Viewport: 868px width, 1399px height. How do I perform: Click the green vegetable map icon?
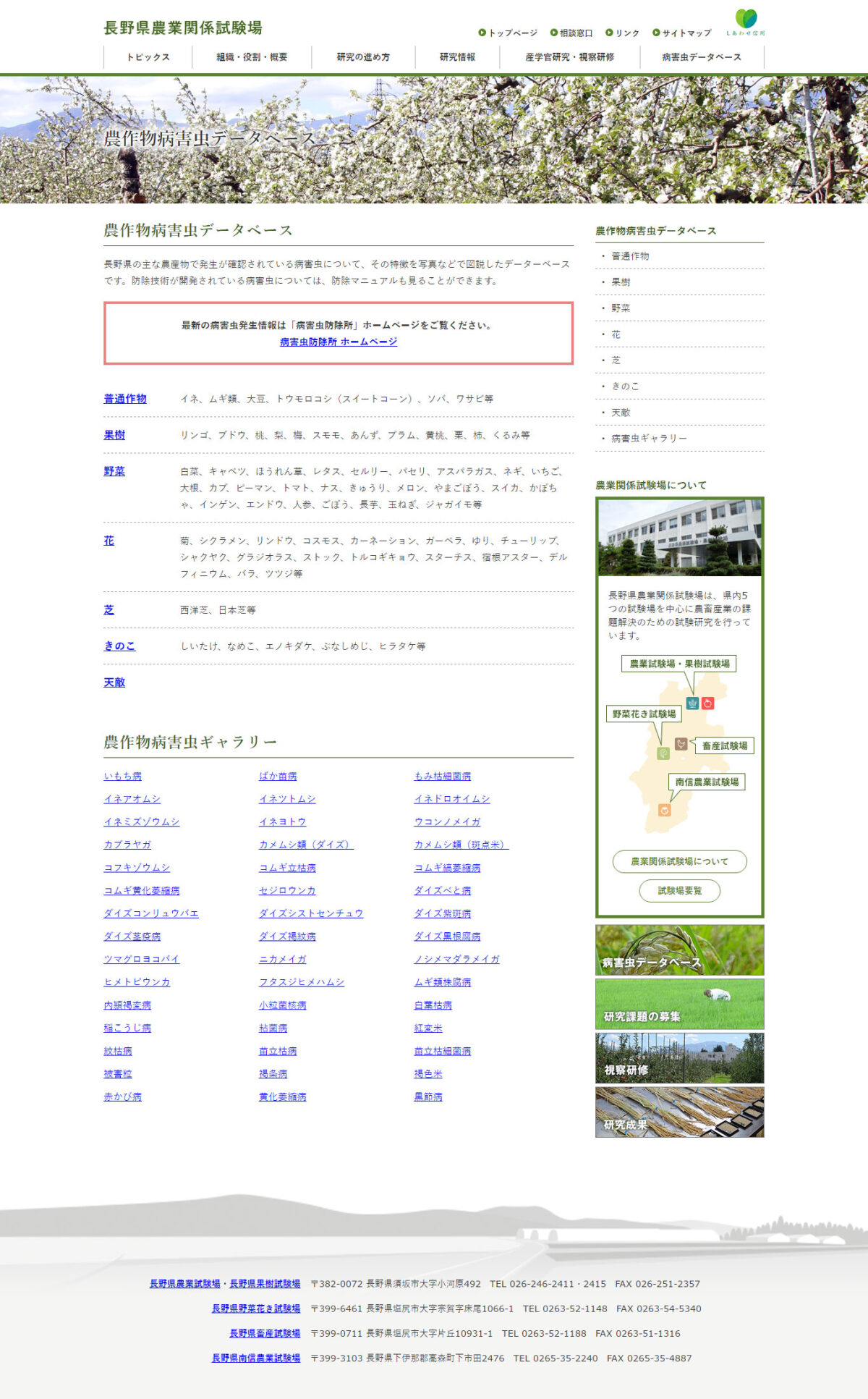(663, 753)
